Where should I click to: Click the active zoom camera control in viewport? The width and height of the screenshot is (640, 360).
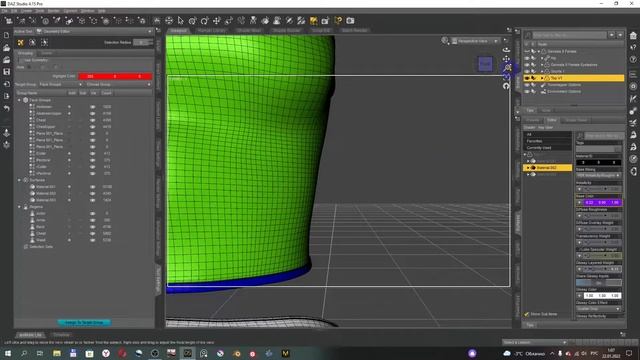[x=507, y=68]
